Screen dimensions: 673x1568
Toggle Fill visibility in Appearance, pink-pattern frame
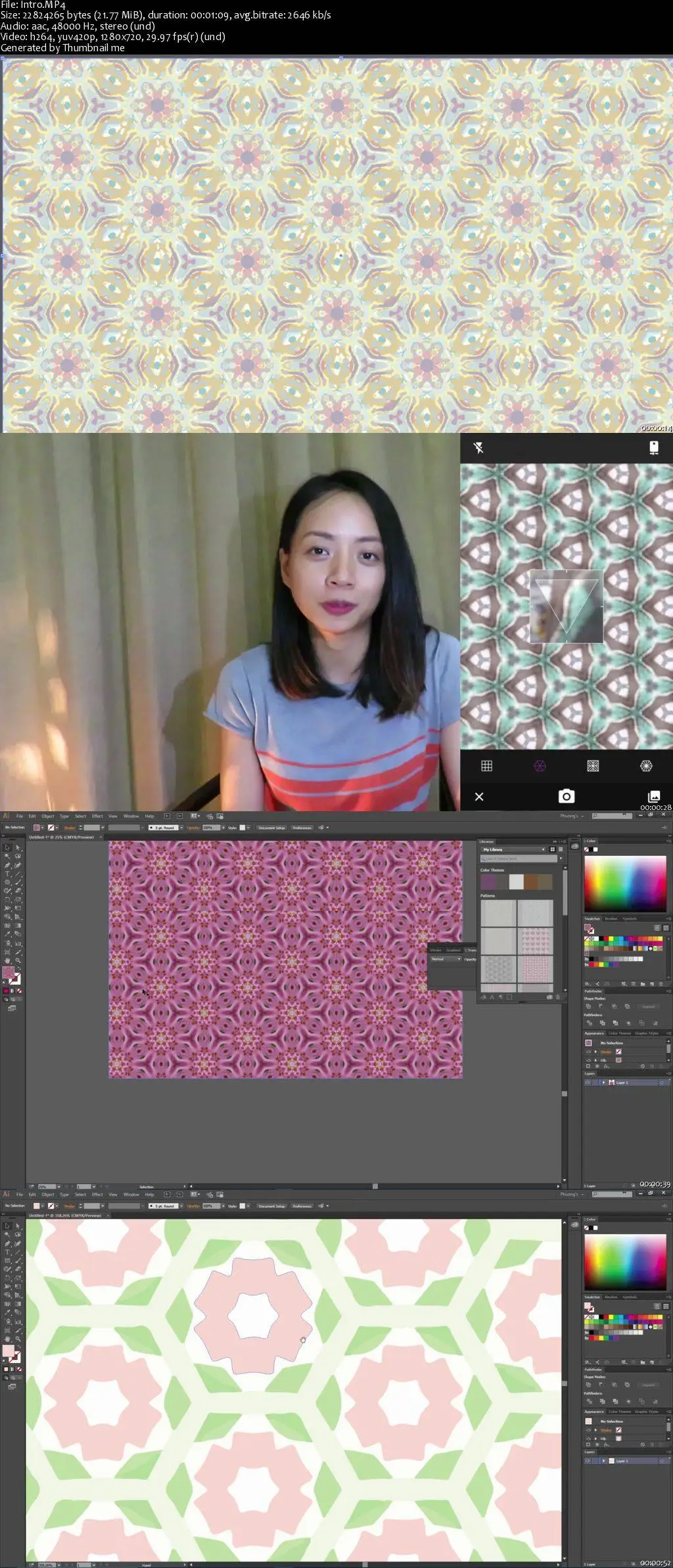[x=588, y=1060]
